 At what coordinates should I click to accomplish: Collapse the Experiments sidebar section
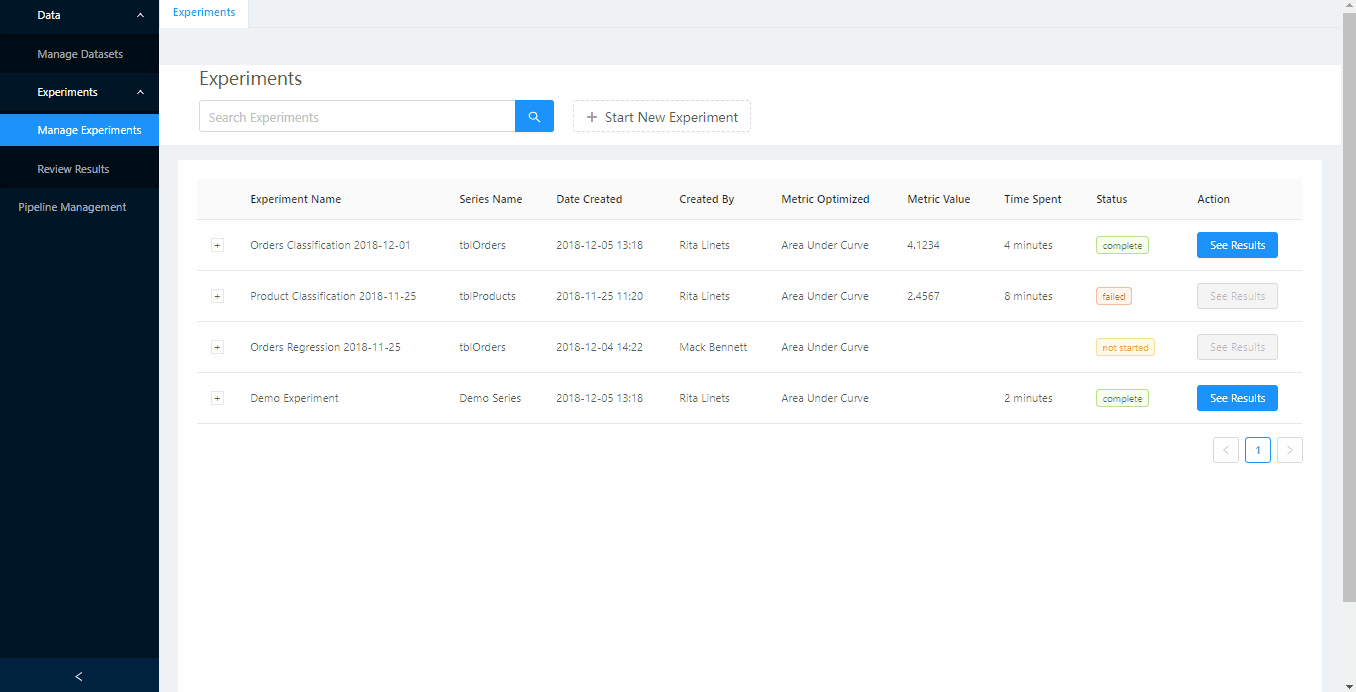79,92
